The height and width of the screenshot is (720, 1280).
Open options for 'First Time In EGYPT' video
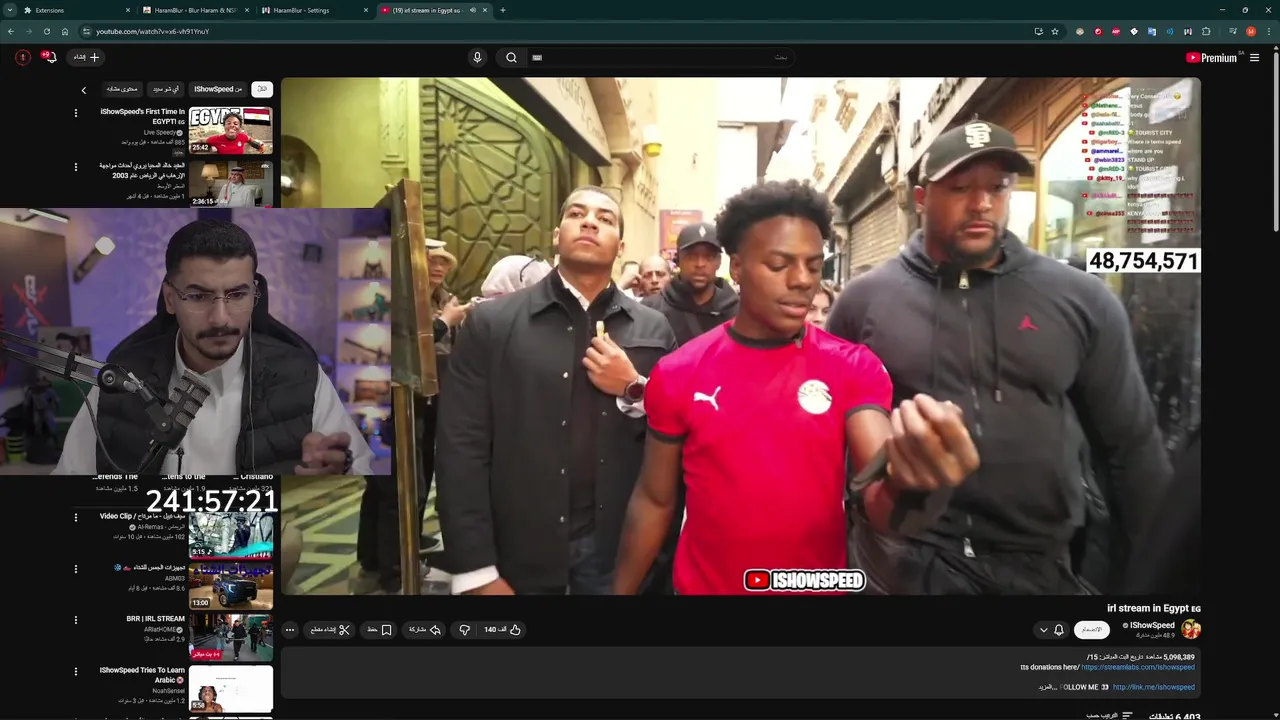coord(75,113)
